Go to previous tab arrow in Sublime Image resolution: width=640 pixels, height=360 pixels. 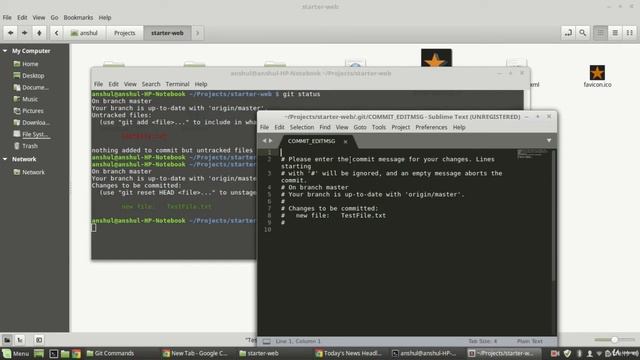pos(264,141)
